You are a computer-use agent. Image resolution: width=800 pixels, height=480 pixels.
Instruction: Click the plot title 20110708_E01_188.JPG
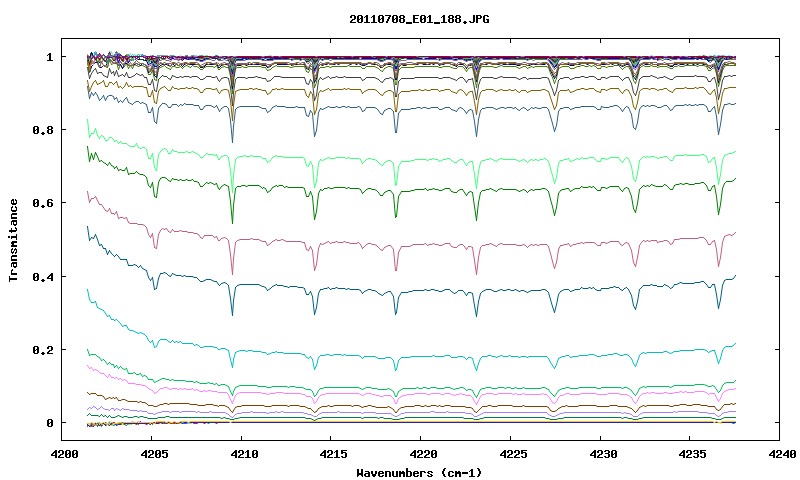tap(419, 19)
